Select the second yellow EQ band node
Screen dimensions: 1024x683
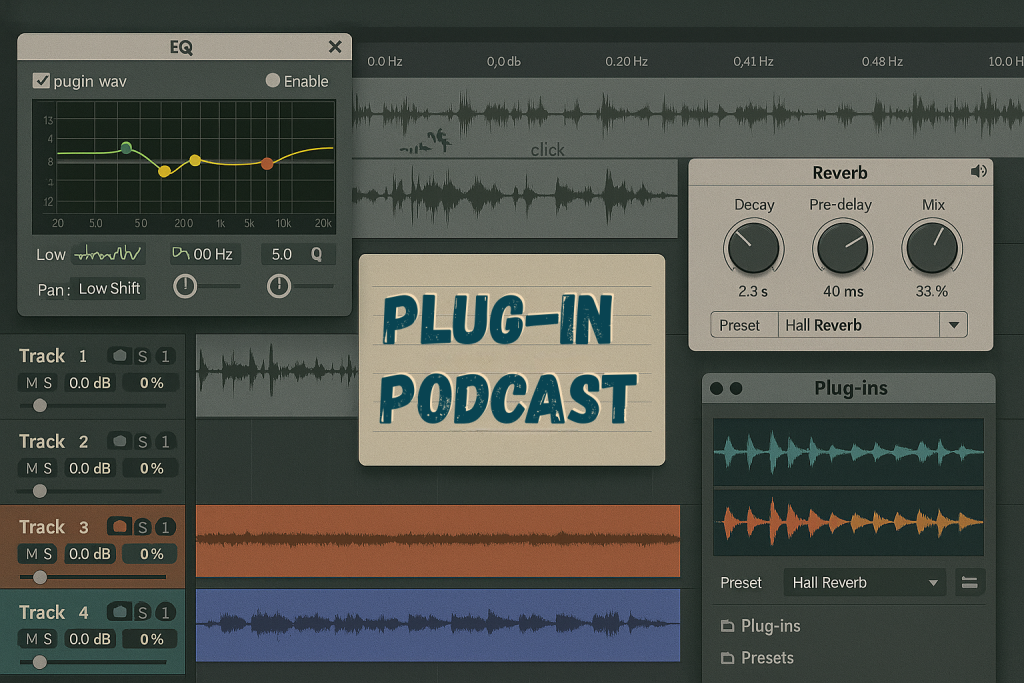click(x=195, y=160)
